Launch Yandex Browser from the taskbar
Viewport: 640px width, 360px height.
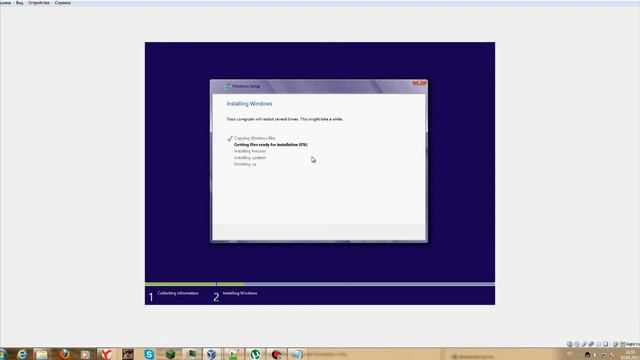(x=107, y=354)
